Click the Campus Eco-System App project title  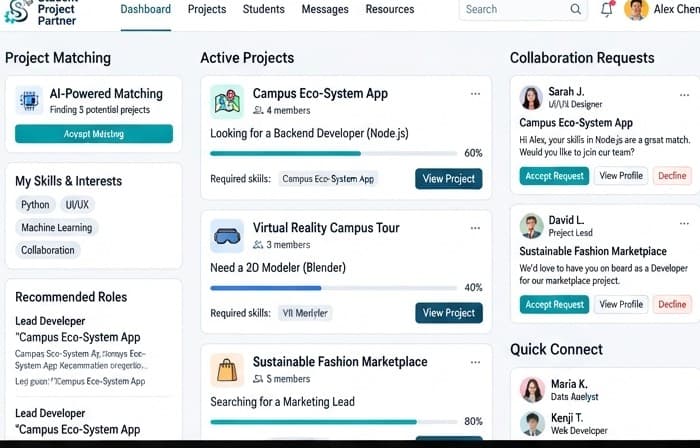coord(320,94)
